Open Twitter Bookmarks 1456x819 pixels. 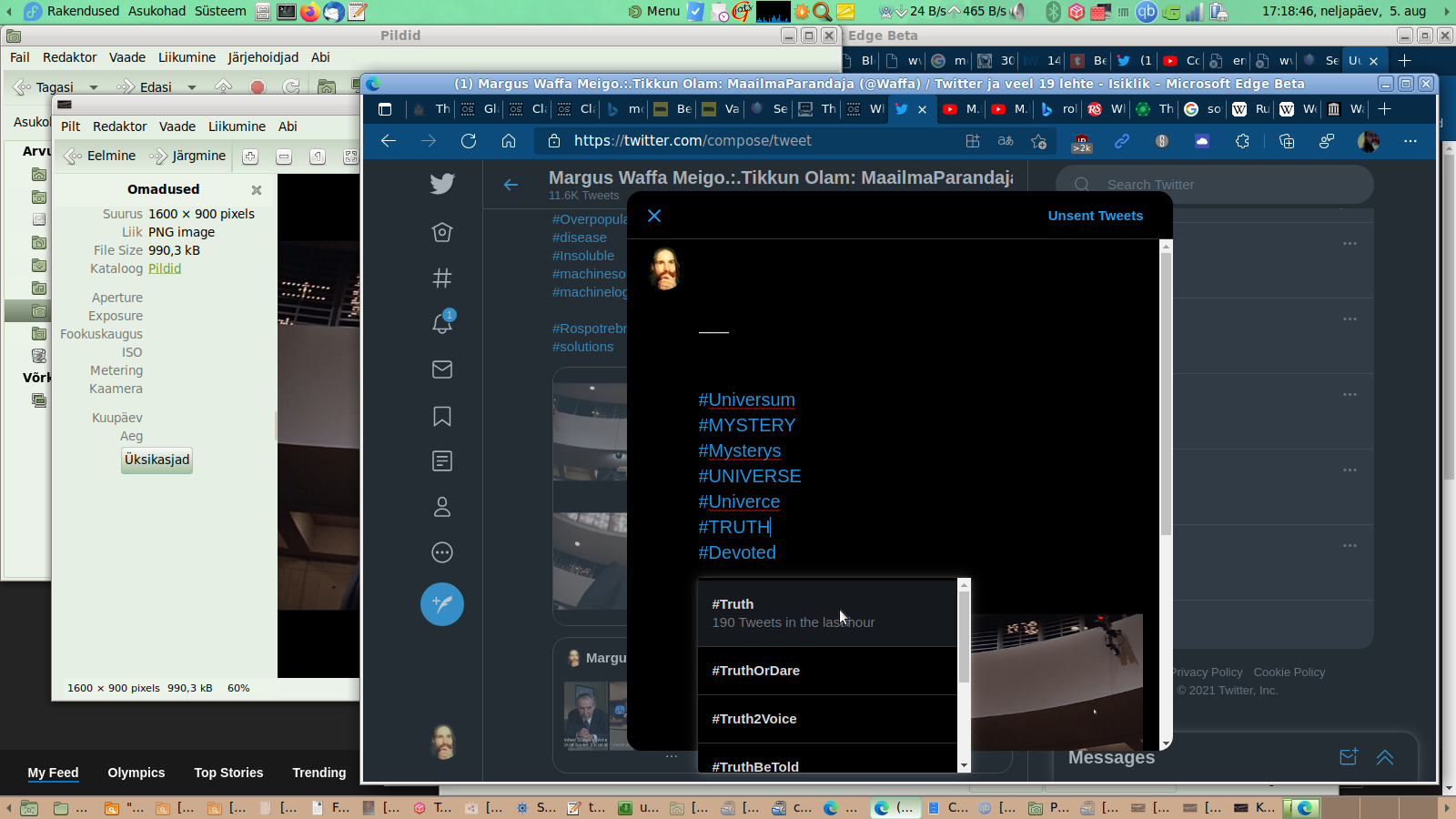click(x=442, y=416)
